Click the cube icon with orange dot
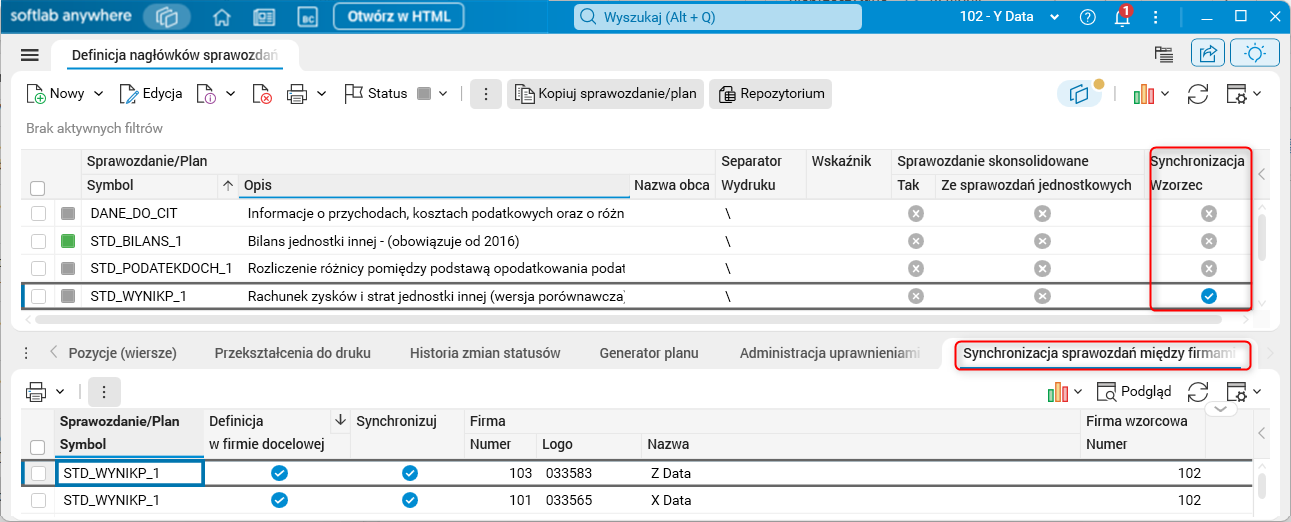This screenshot has width=1291, height=522. pyautogui.click(x=1080, y=93)
